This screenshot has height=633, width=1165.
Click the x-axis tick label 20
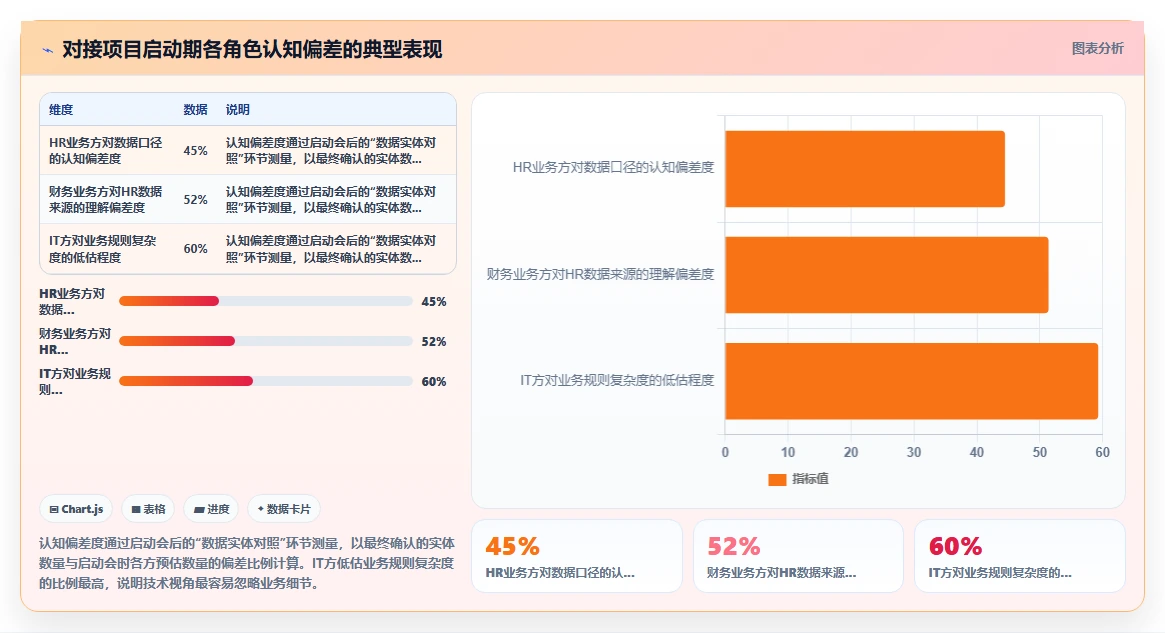coord(851,452)
